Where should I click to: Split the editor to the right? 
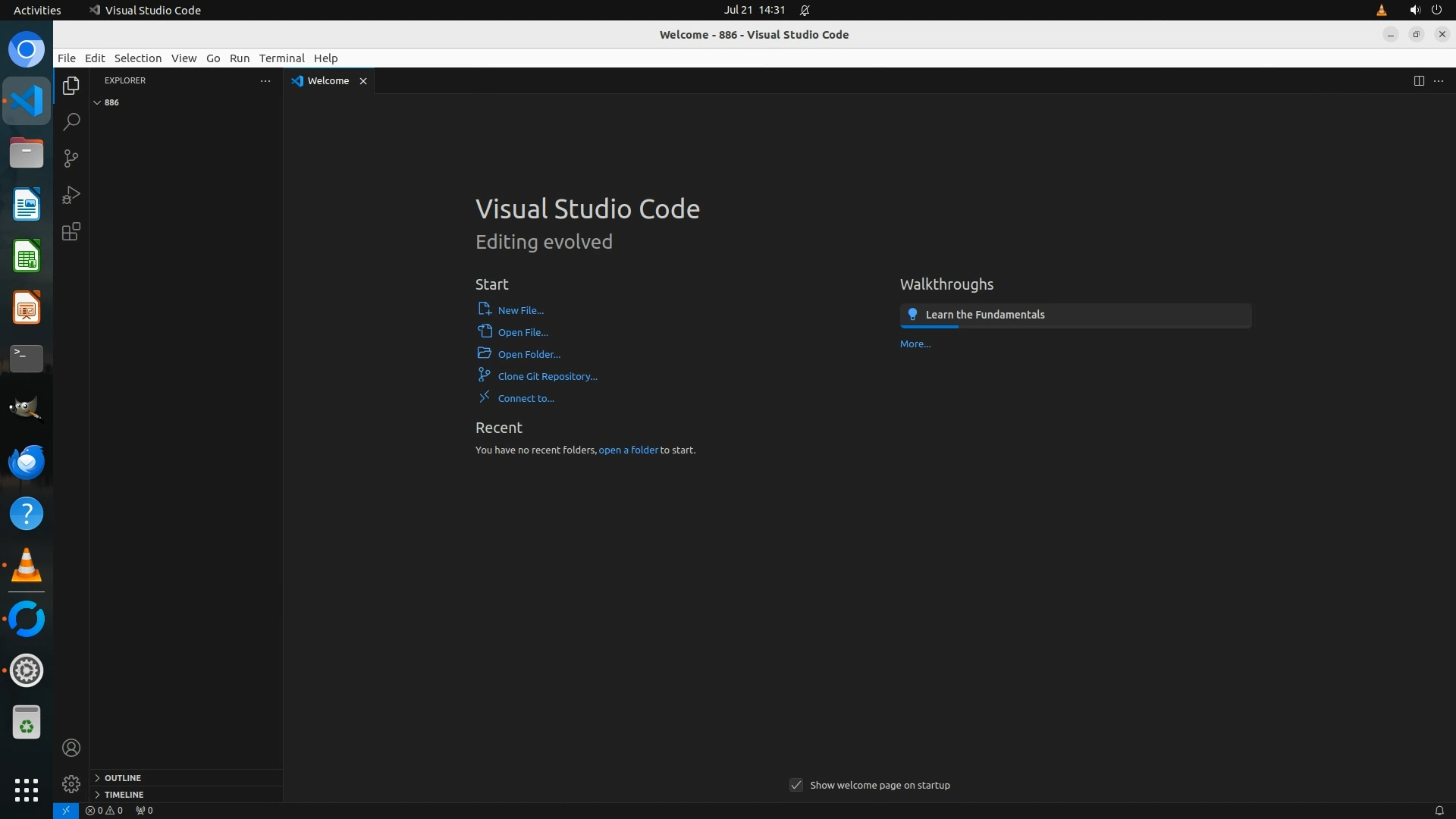pos(1418,80)
